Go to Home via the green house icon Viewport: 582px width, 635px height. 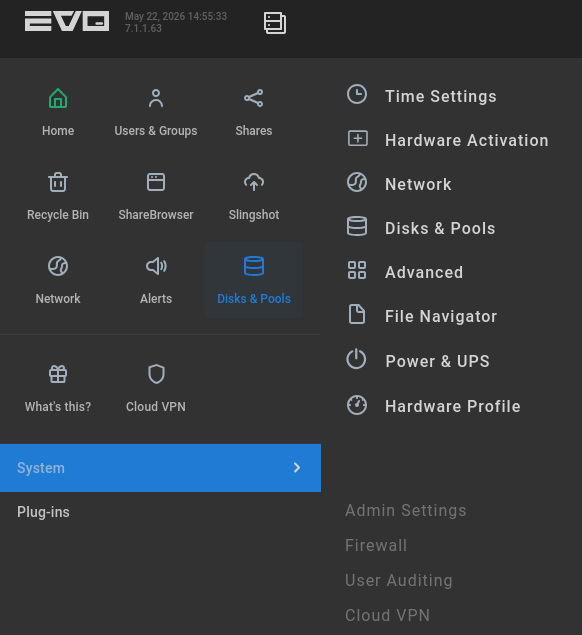58,98
